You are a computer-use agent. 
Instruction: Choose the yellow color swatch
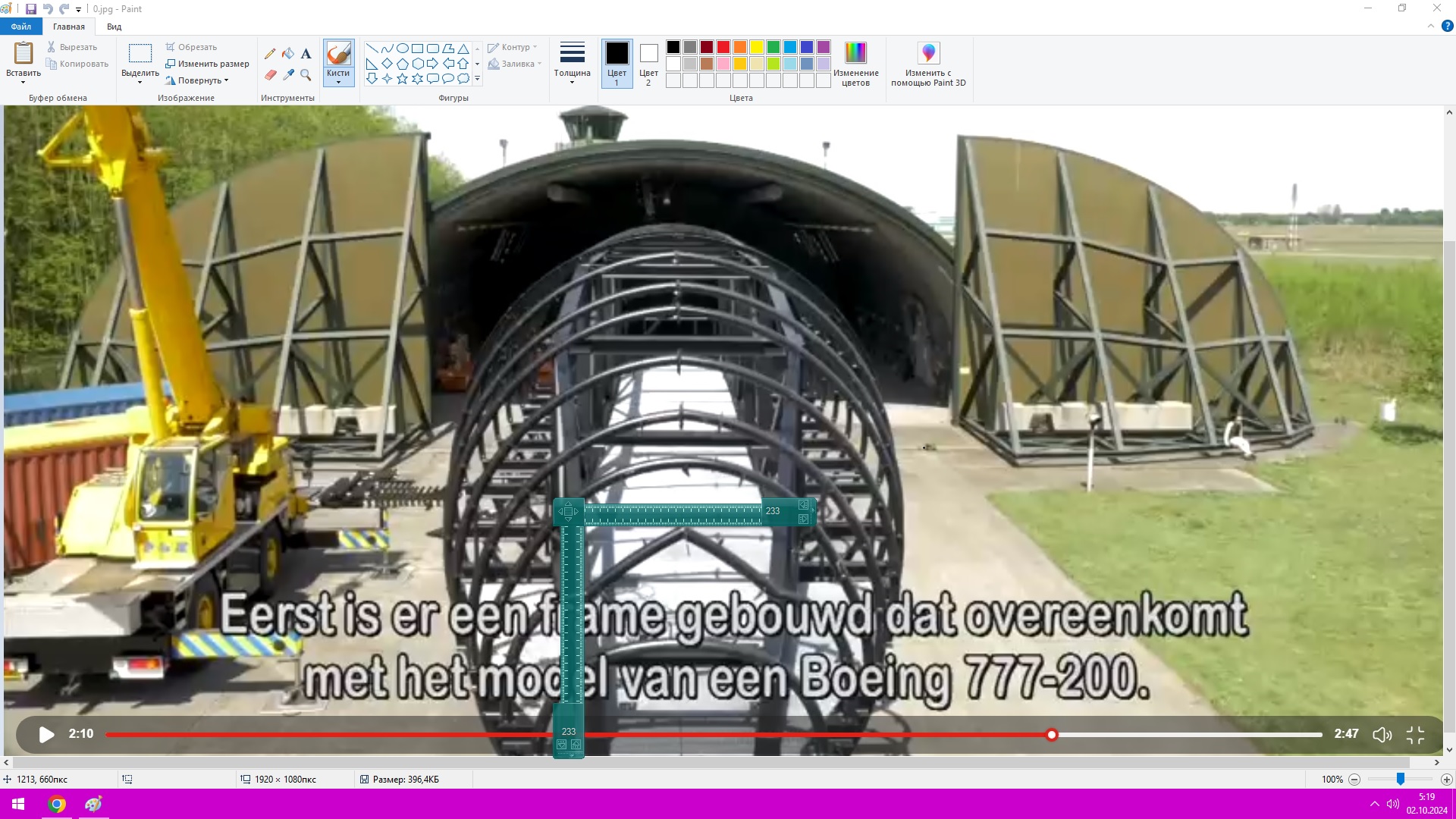(757, 47)
